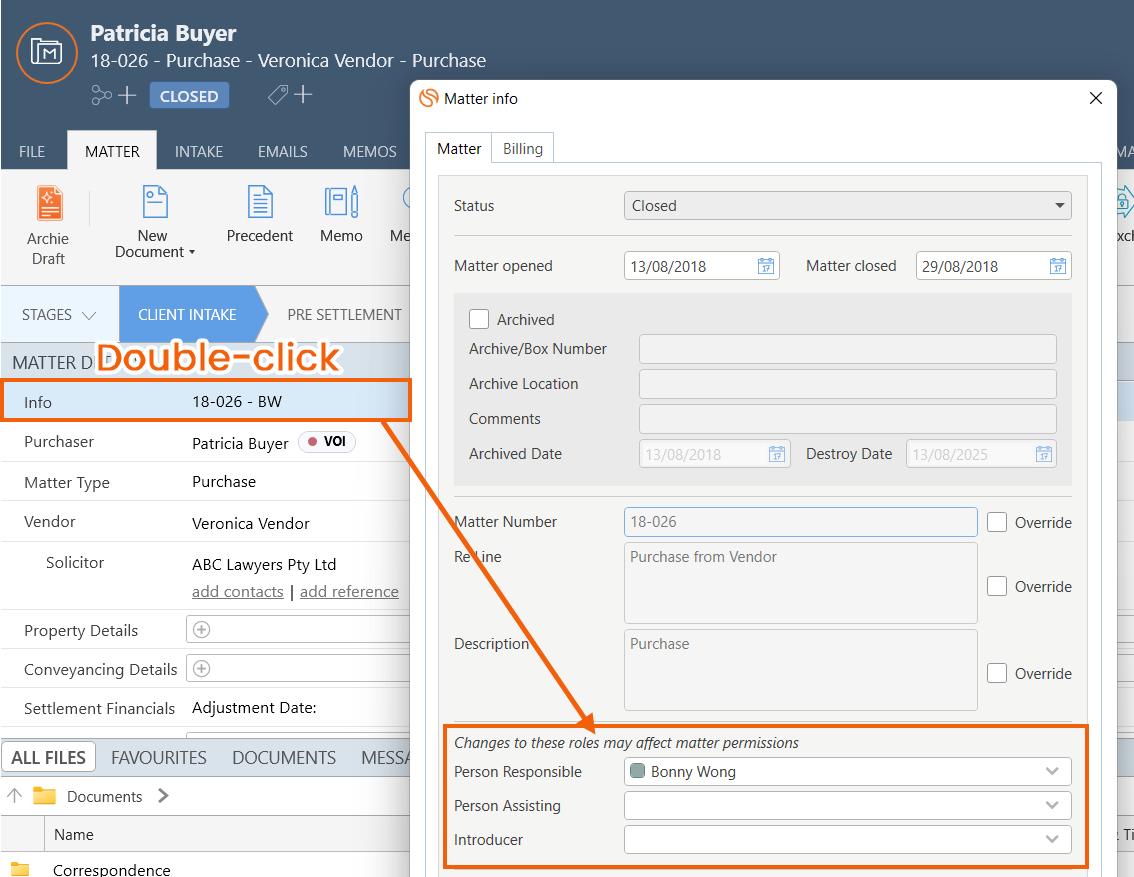Select the PRE SETTLEMENT stage
The height and width of the screenshot is (877, 1134).
(344, 315)
